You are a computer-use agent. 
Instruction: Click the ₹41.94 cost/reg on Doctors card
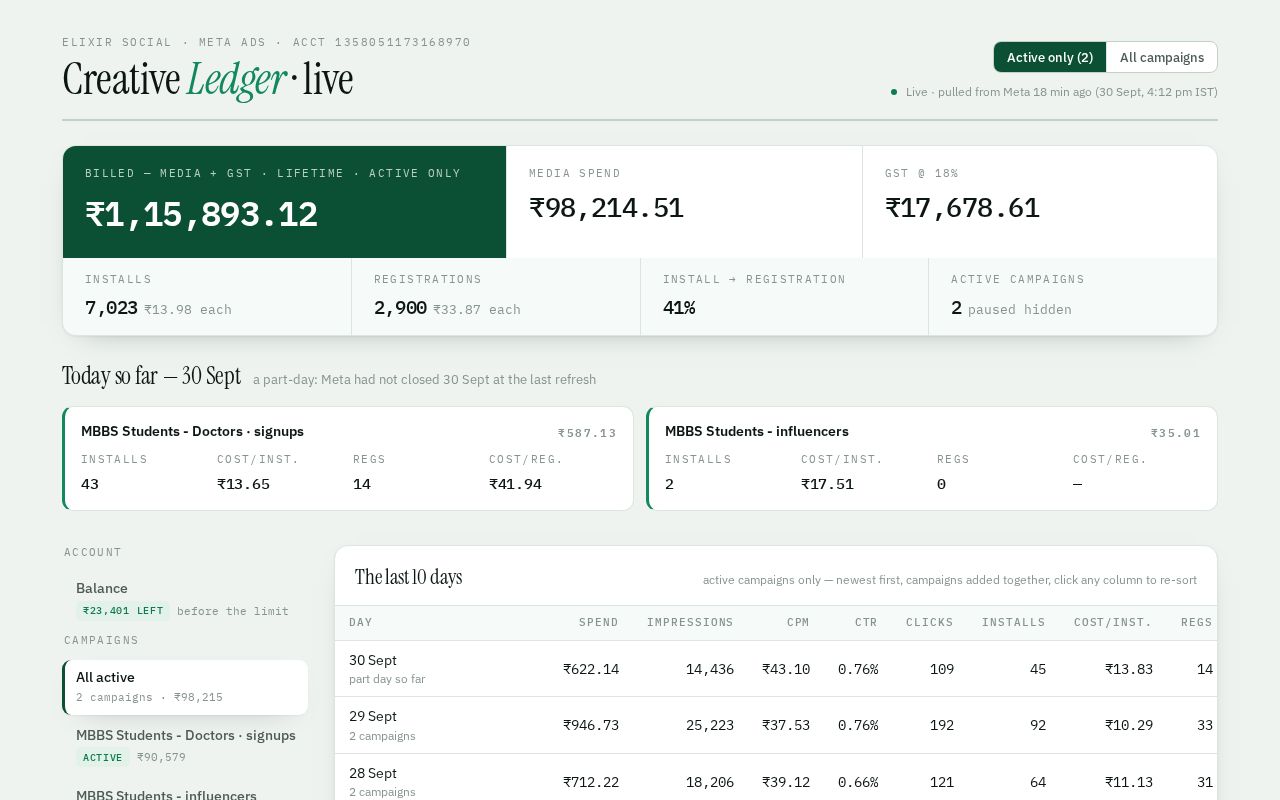coord(515,484)
